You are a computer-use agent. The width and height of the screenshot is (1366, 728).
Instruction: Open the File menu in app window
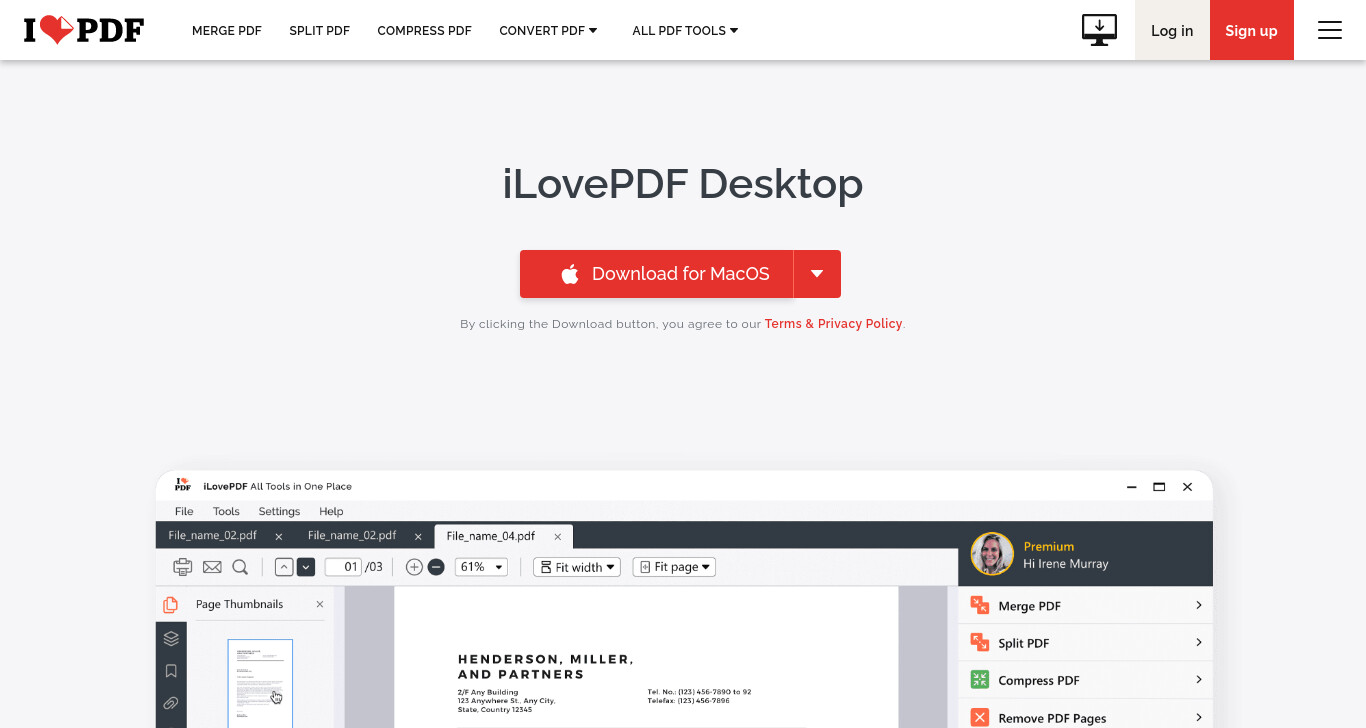pyautogui.click(x=184, y=511)
